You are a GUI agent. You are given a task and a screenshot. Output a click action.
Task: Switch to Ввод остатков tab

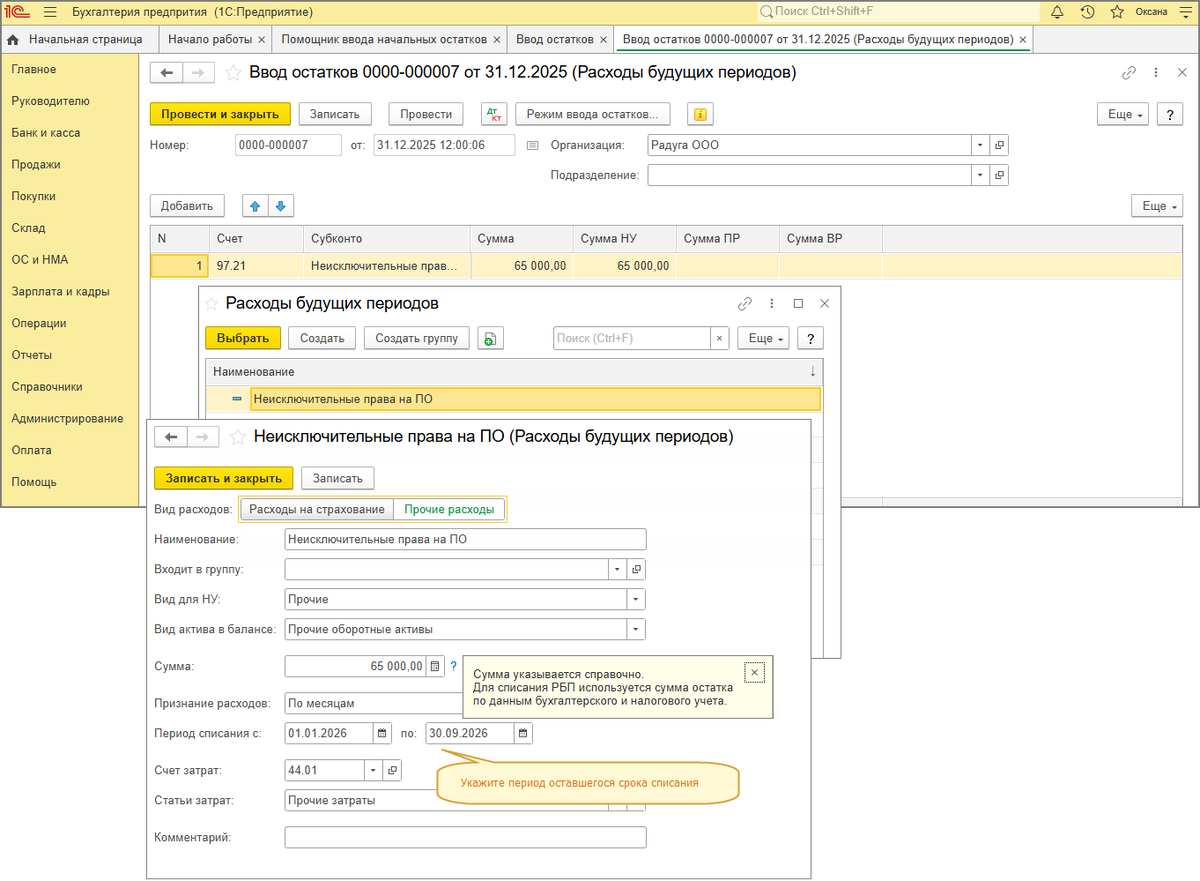[554, 40]
